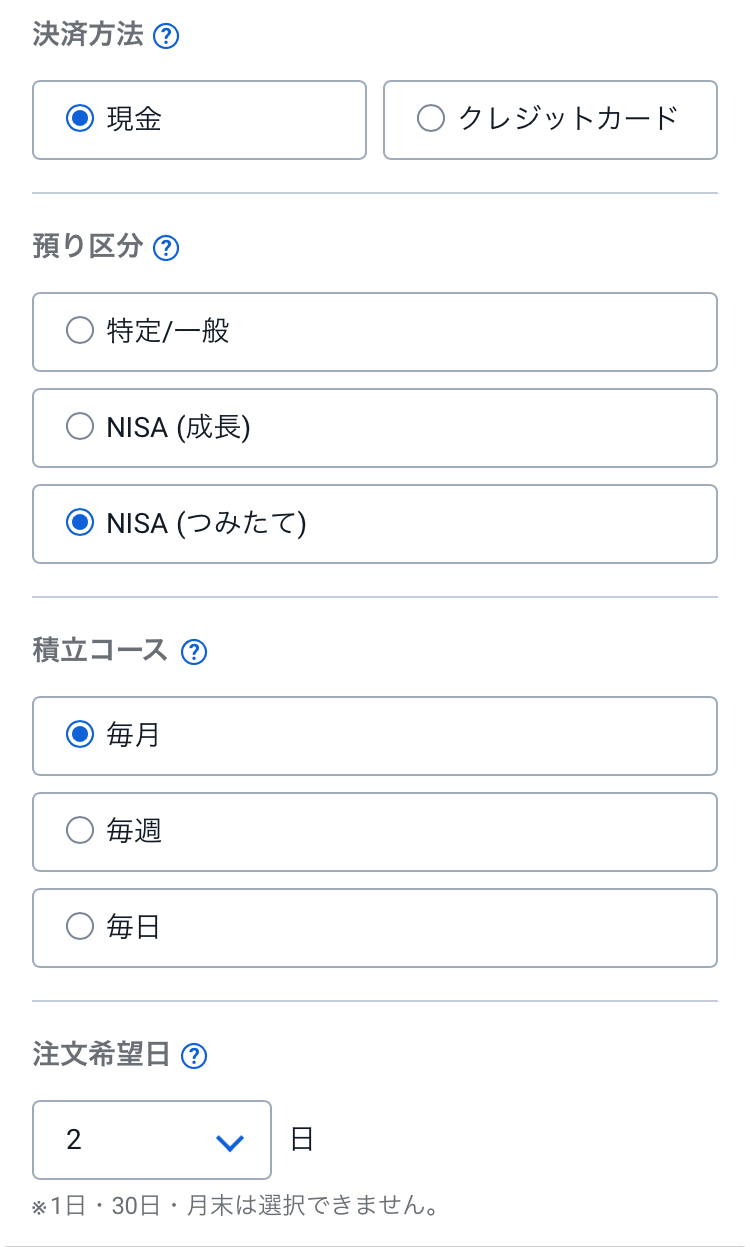Switch accumulation course to 毎週
This screenshot has width=750, height=1247.
click(374, 832)
